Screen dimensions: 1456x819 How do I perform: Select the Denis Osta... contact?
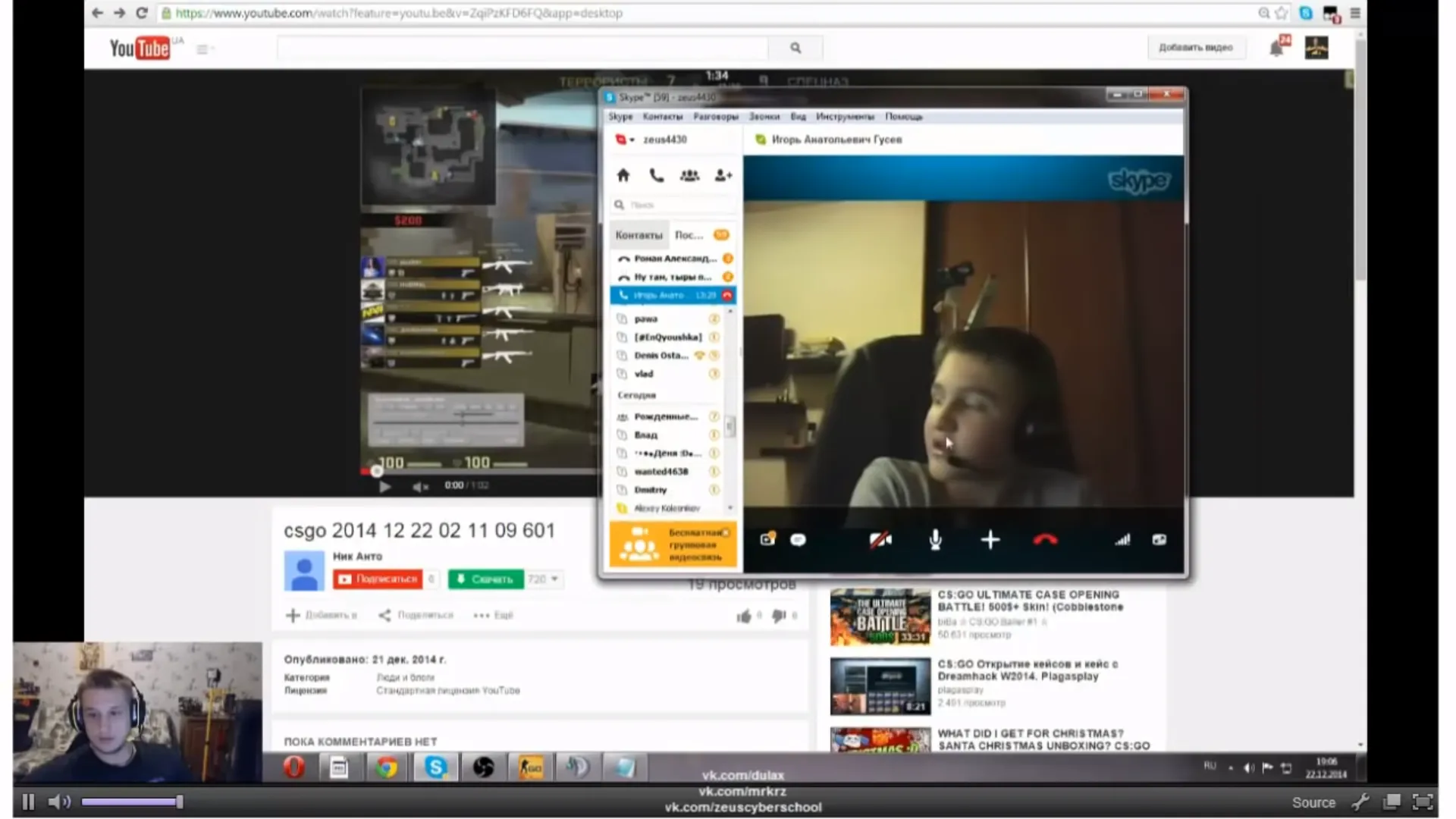(667, 356)
